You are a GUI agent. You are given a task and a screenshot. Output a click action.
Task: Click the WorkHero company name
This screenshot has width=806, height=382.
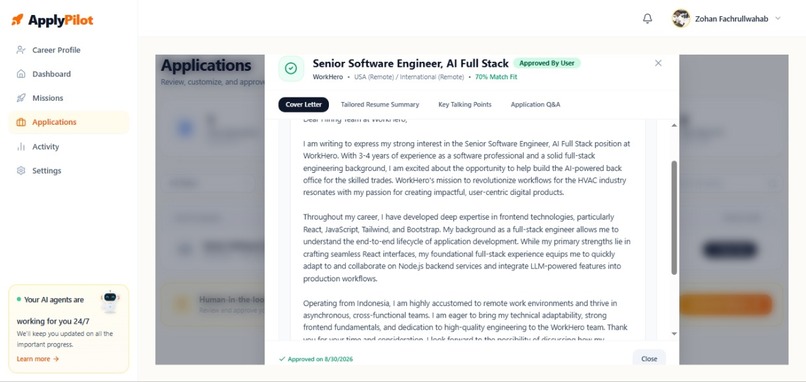327,77
